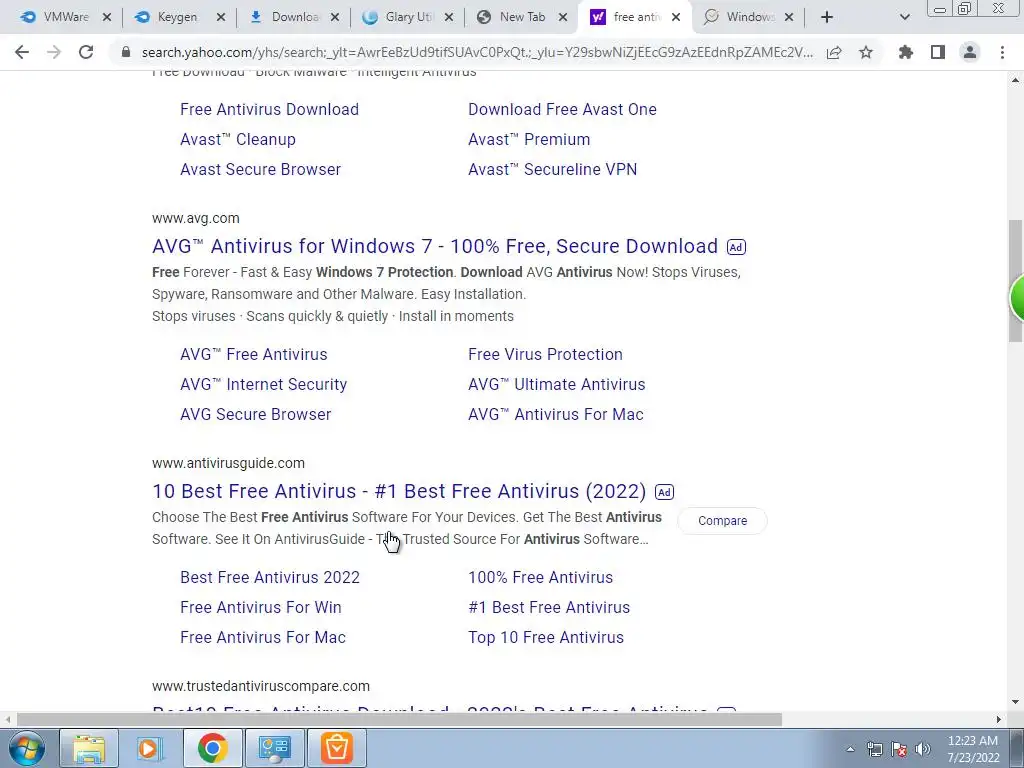This screenshot has height=768, width=1024.
Task: Open Top 10 Free Antivirus link
Action: tap(546, 637)
